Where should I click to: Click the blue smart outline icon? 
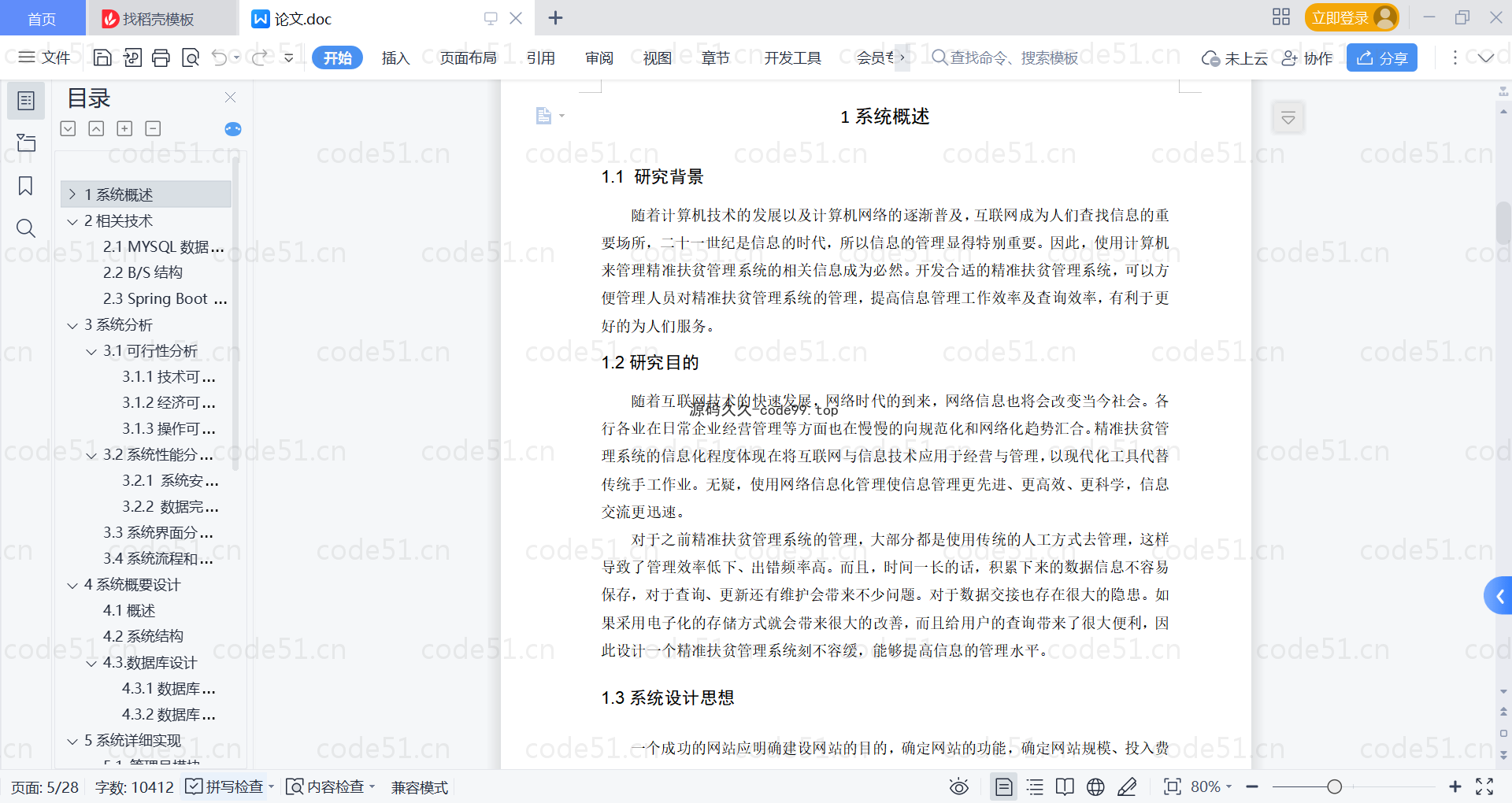click(233, 129)
